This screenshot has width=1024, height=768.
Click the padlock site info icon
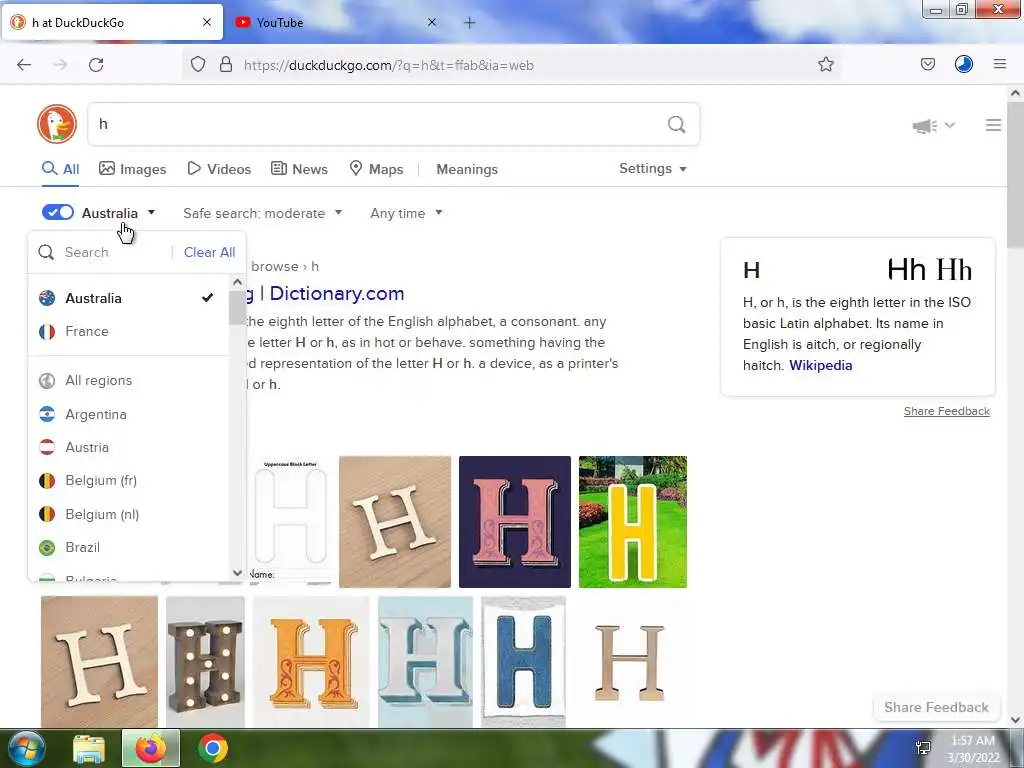(226, 65)
